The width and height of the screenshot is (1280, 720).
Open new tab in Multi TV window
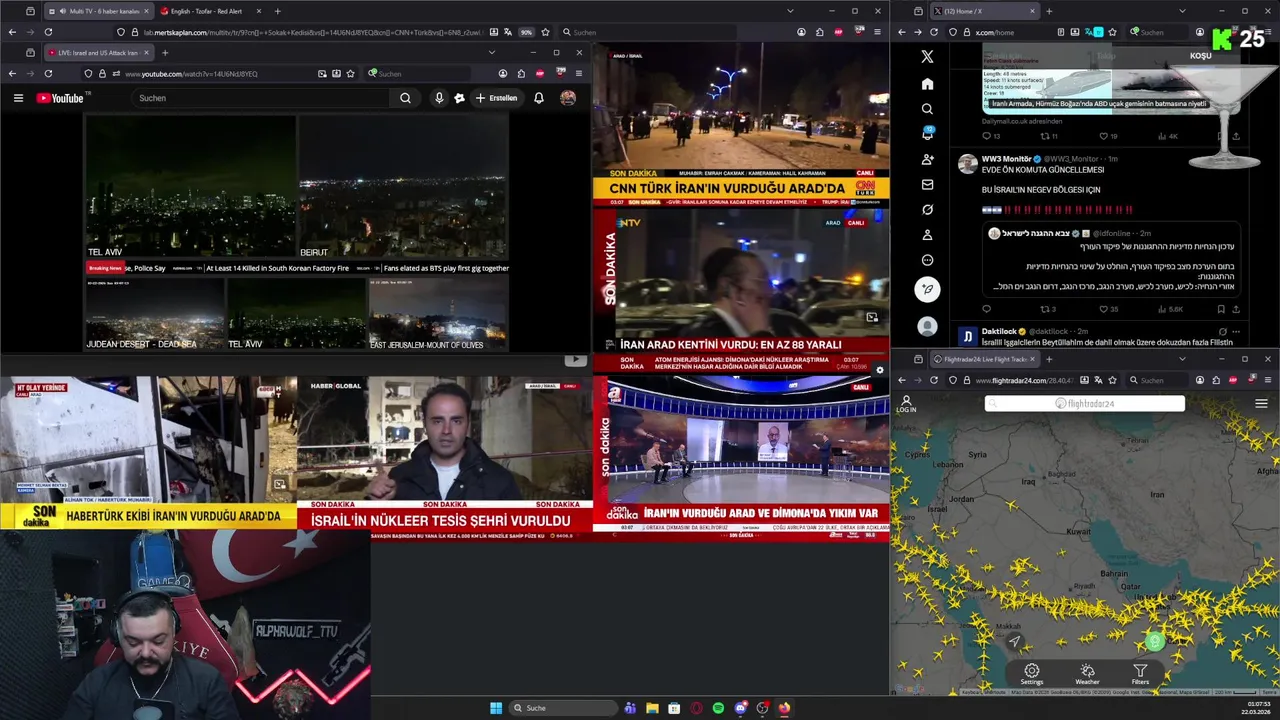(277, 11)
